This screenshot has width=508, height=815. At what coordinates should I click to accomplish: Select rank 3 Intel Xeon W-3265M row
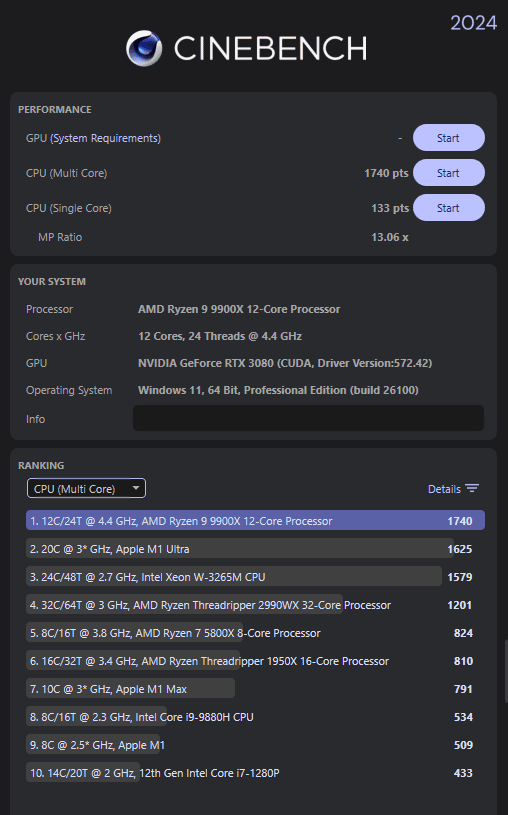[255, 577]
